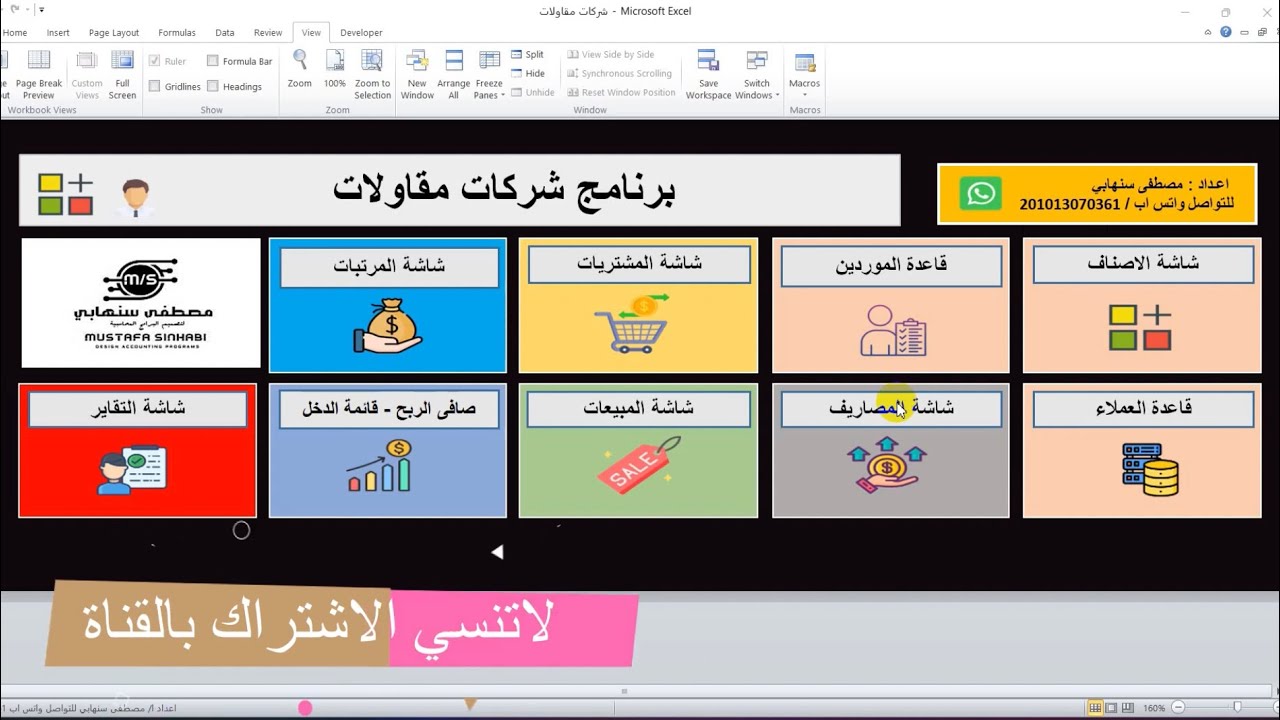Image resolution: width=1280 pixels, height=720 pixels.
Task: Click the zoom slider handle in status bar
Action: click(x=1238, y=708)
